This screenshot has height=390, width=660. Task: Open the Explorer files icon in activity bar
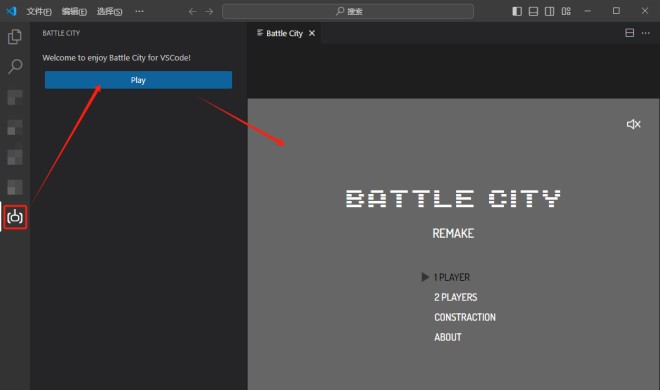point(15,37)
